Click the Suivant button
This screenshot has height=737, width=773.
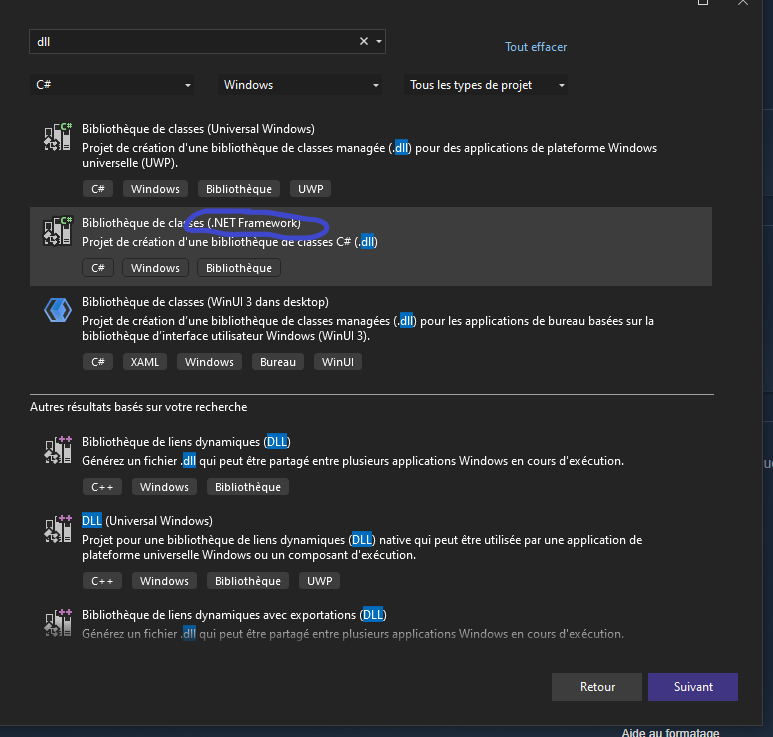pos(693,687)
